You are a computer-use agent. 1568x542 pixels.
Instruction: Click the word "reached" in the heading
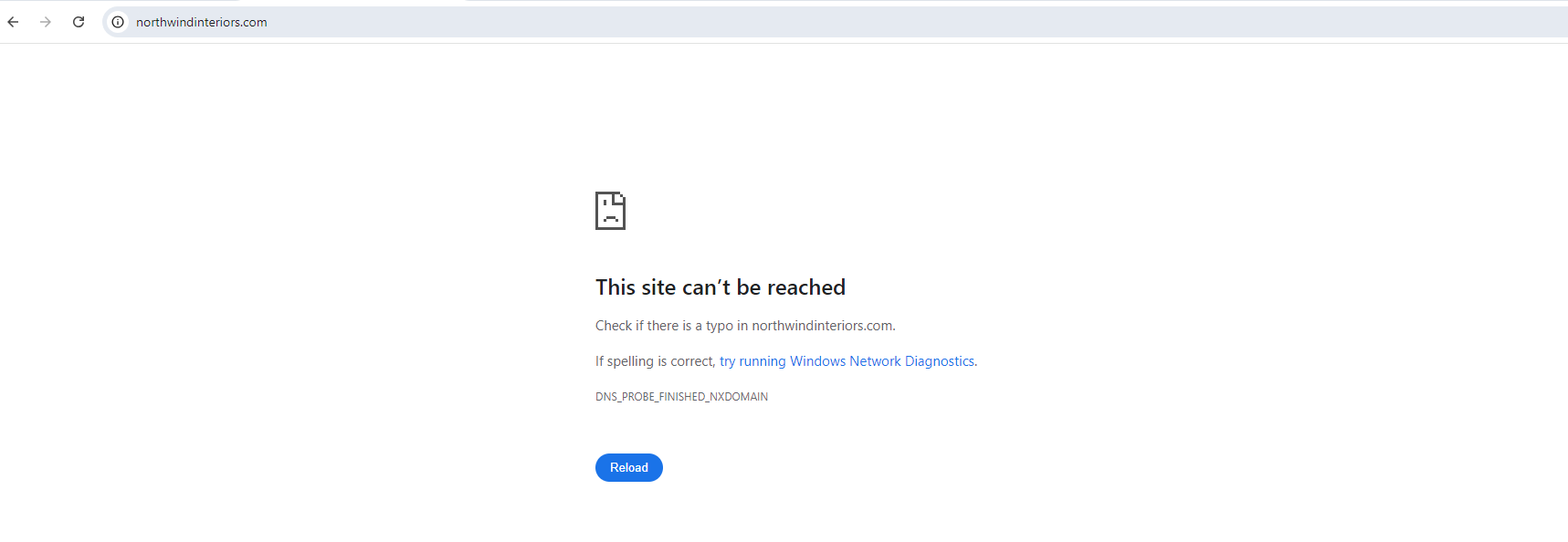[805, 287]
